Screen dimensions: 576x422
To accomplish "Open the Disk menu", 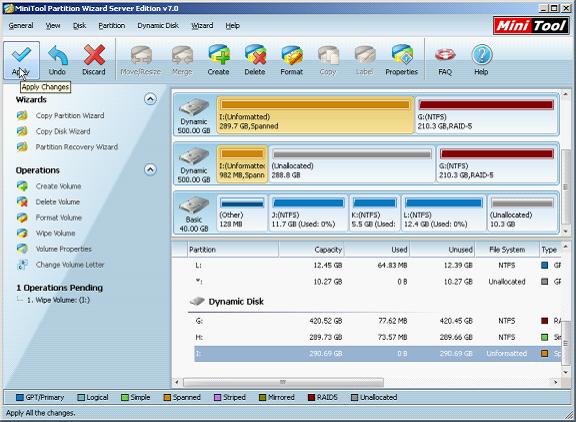I will (79, 26).
